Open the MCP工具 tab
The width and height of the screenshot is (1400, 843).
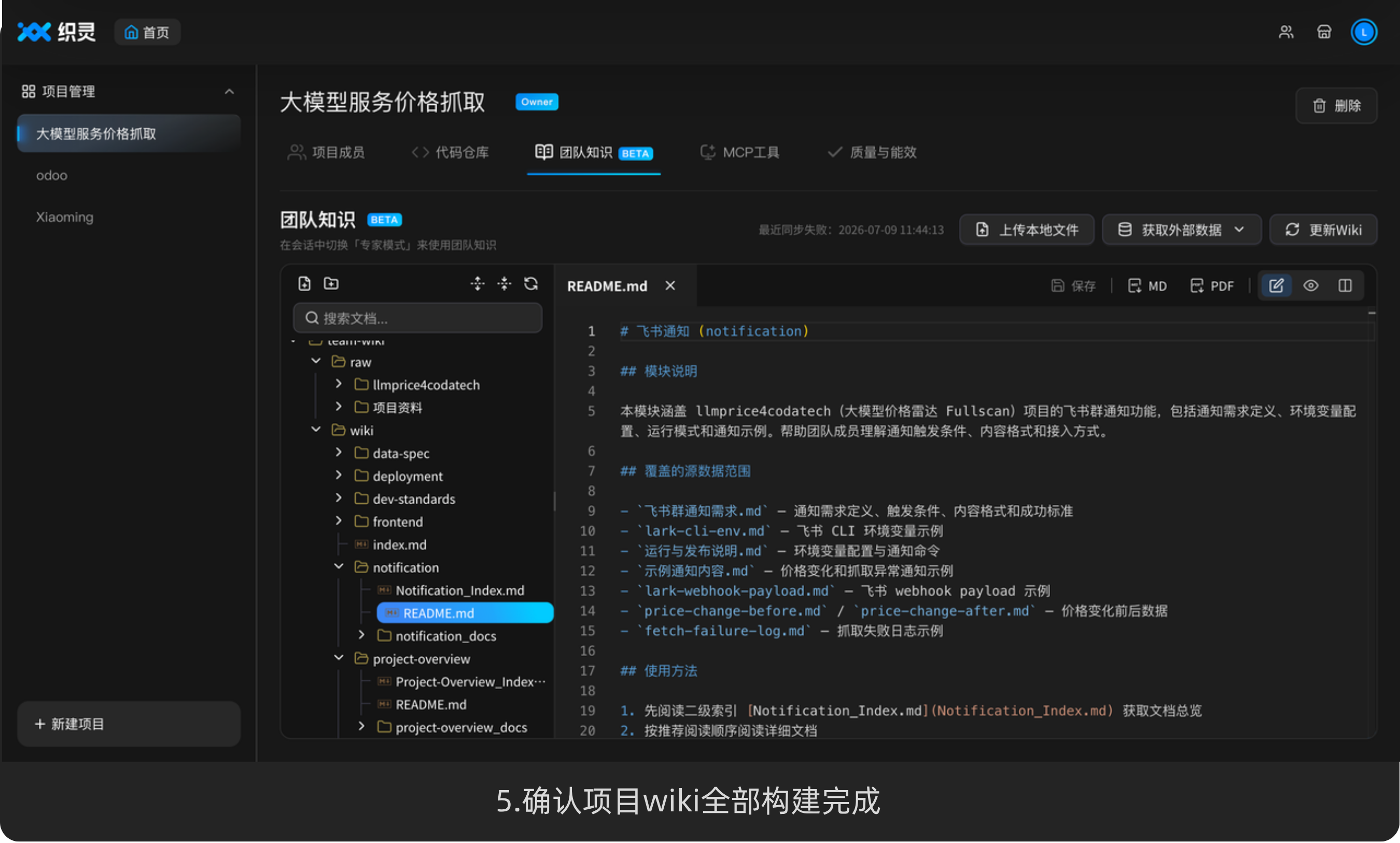[740, 152]
